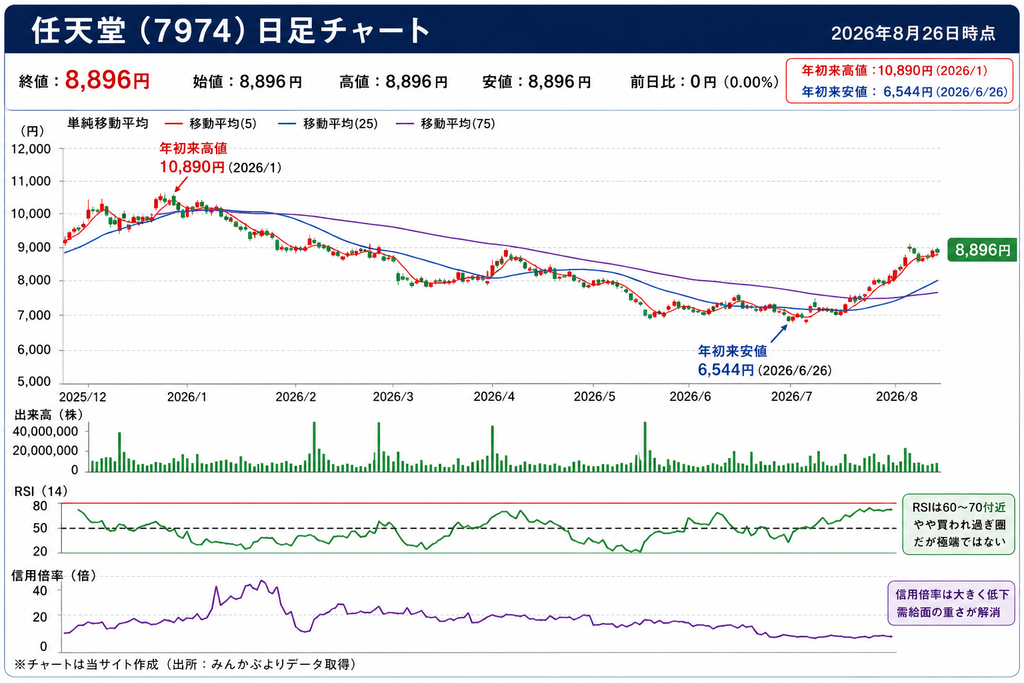1024x683 pixels.
Task: Click the chart title 任天堂 (7974) 日足チャート
Action: [231, 31]
